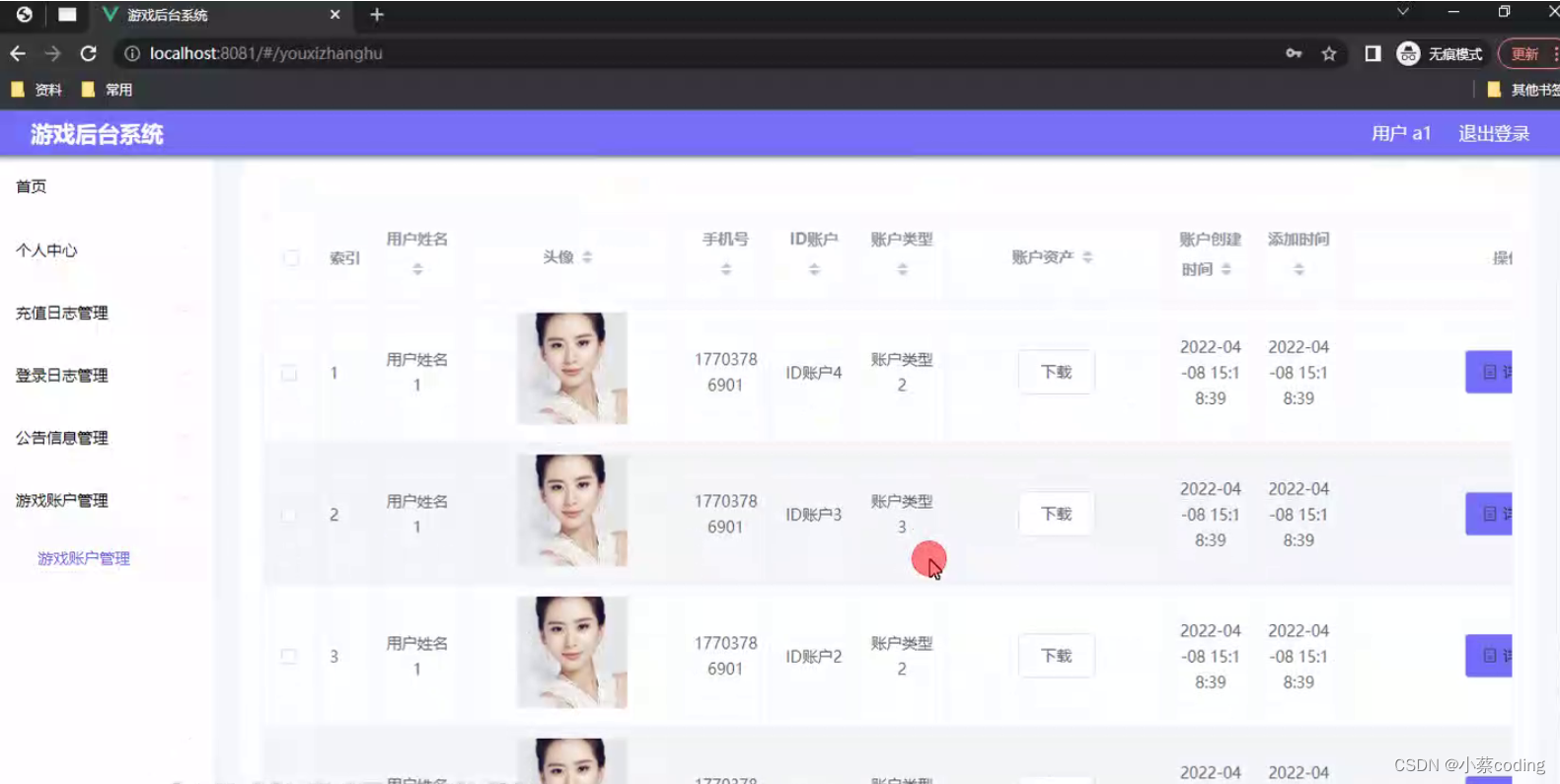Select 游戏账户管理 submenu item
Screen dimensions: 1560x784
[84, 558]
